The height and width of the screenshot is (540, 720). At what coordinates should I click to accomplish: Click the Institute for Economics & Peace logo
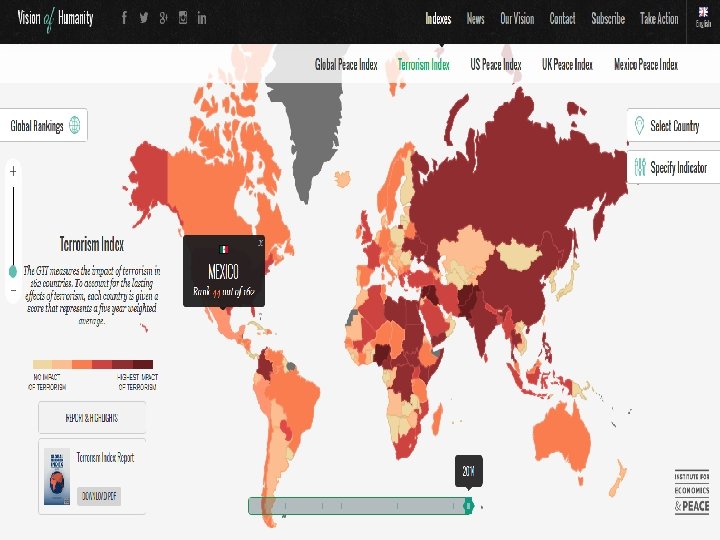click(692, 492)
